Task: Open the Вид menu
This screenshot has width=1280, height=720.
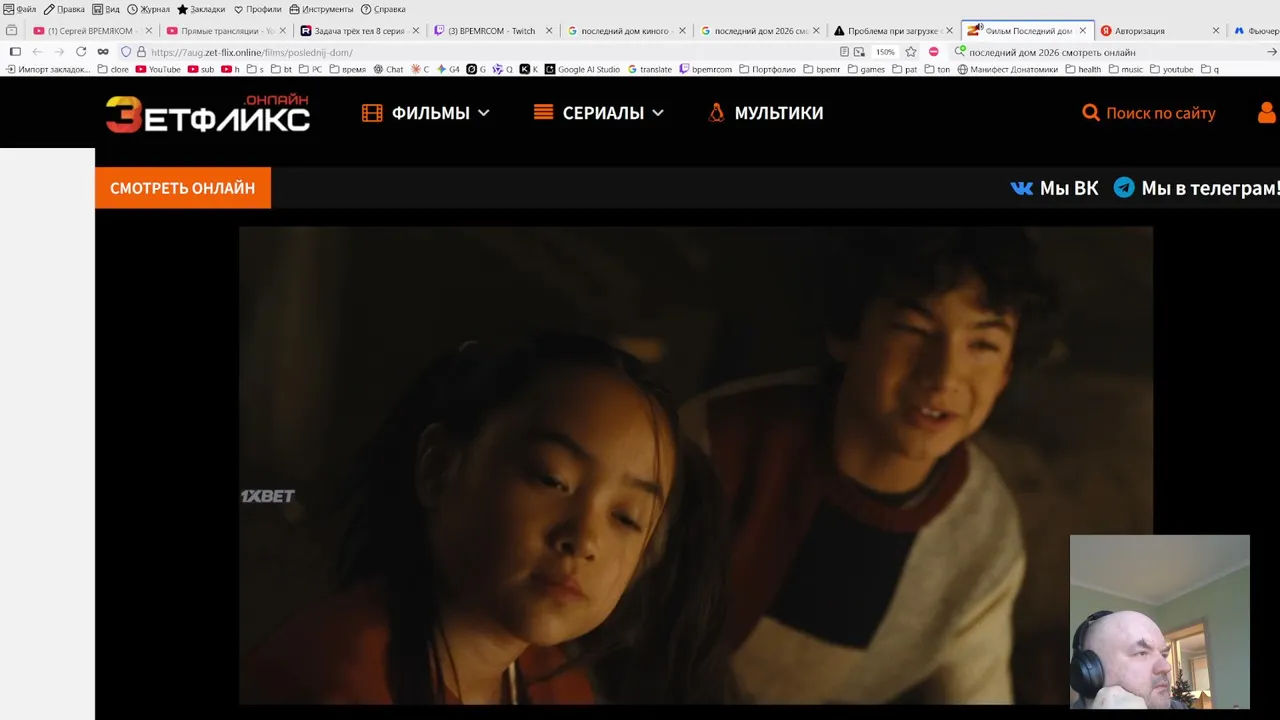Action: click(106, 9)
